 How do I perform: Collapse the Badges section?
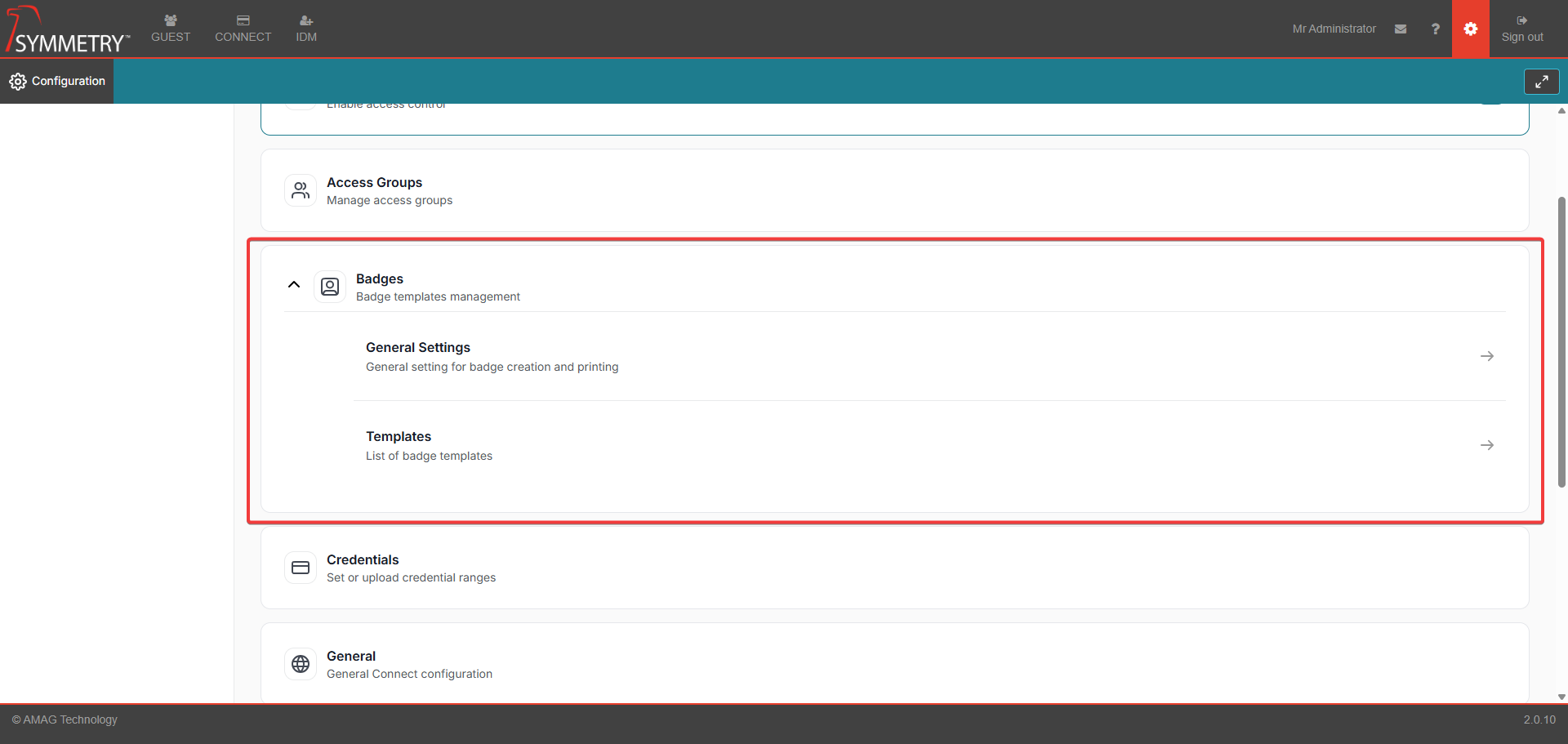click(294, 284)
